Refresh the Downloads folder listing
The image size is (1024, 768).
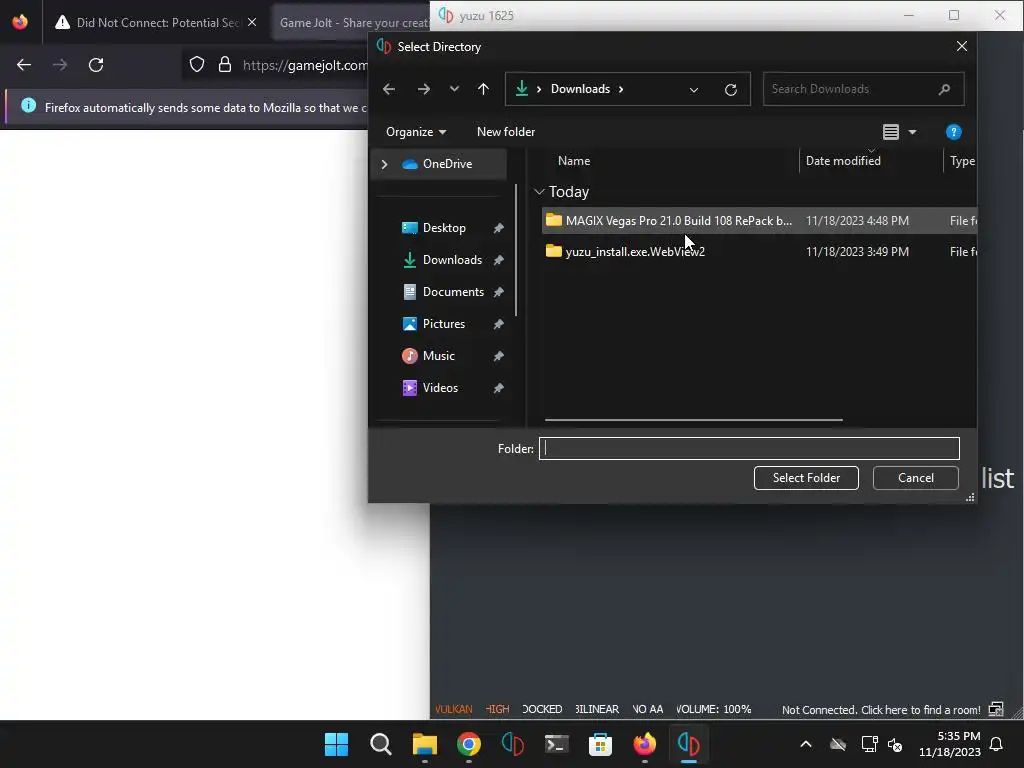pyautogui.click(x=731, y=89)
